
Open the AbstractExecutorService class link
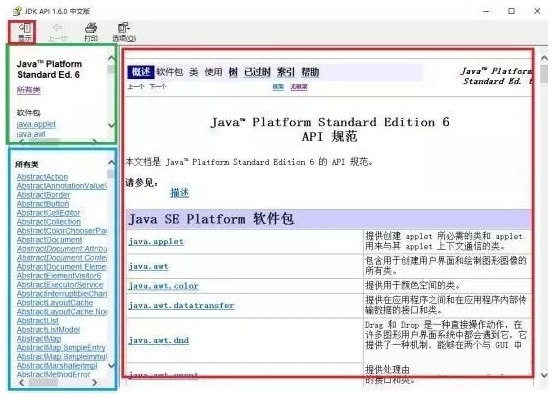[60, 285]
